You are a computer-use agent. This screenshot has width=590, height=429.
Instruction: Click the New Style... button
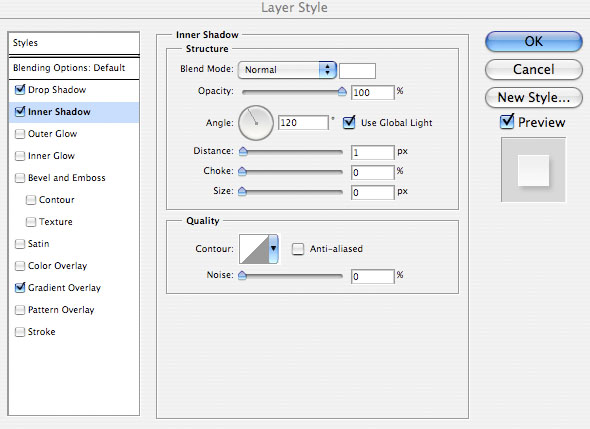534,97
